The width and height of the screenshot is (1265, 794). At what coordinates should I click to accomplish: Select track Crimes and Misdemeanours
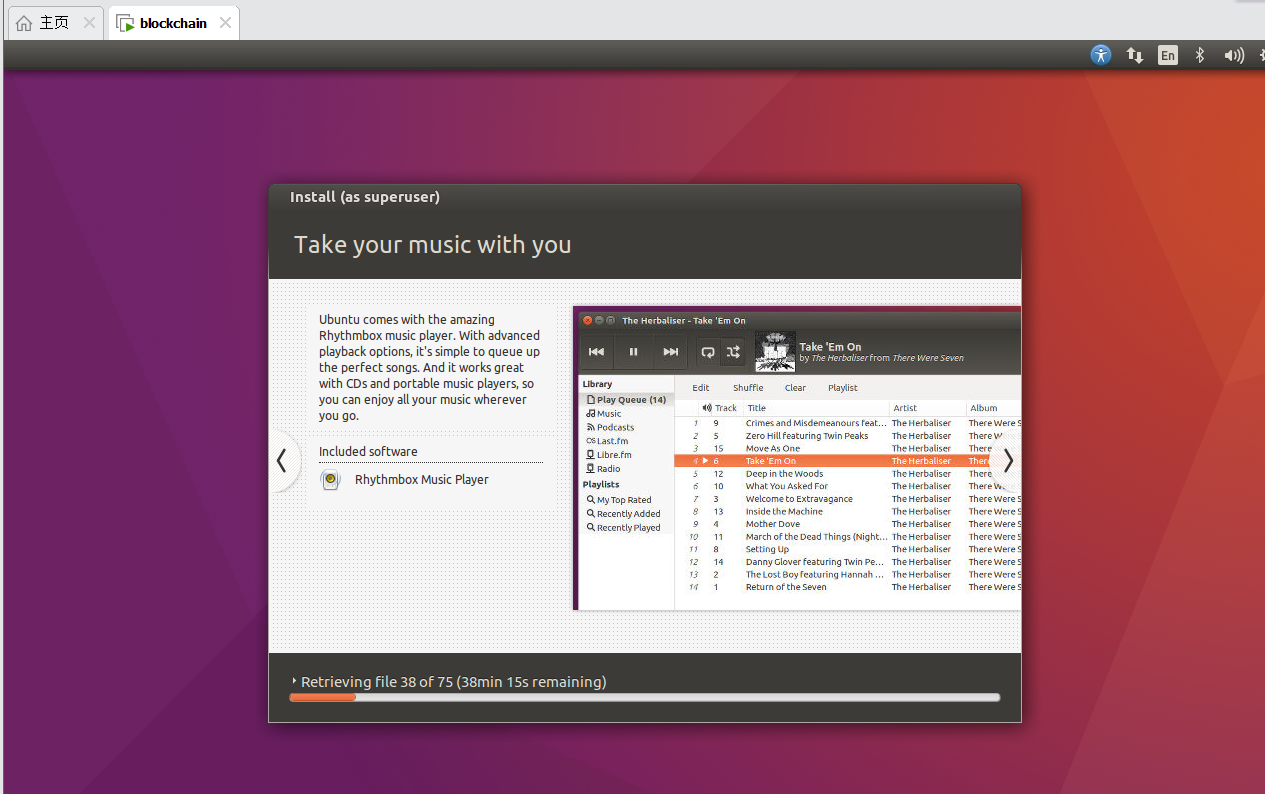(848, 423)
